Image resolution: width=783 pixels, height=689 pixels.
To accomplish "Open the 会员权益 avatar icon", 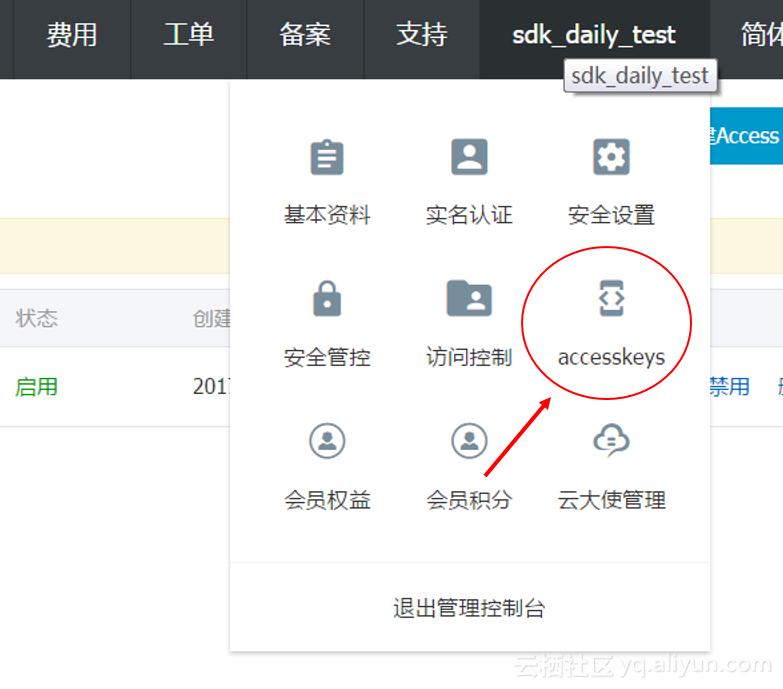I will click(327, 440).
